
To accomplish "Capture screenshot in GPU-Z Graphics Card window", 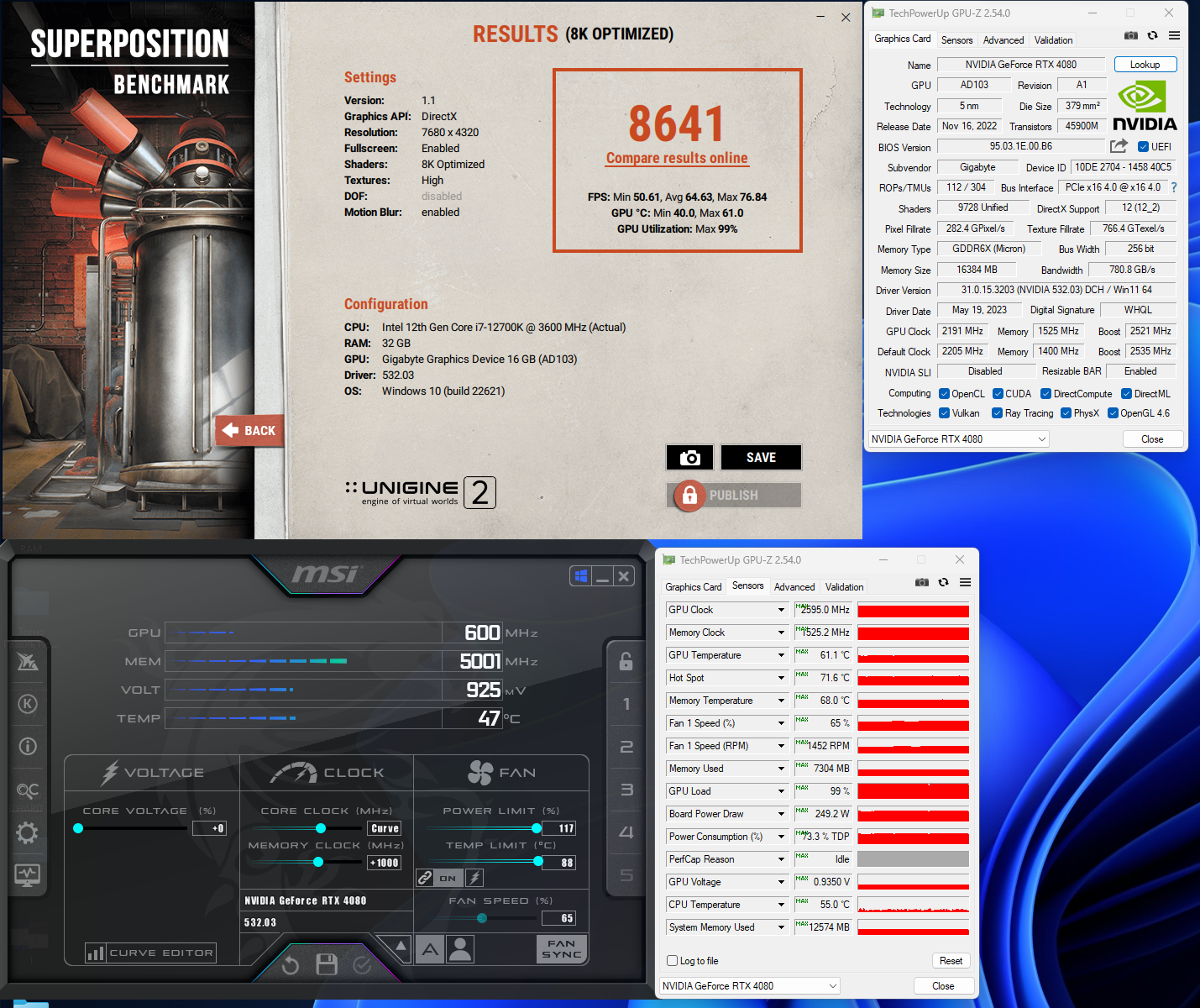I will [1131, 35].
